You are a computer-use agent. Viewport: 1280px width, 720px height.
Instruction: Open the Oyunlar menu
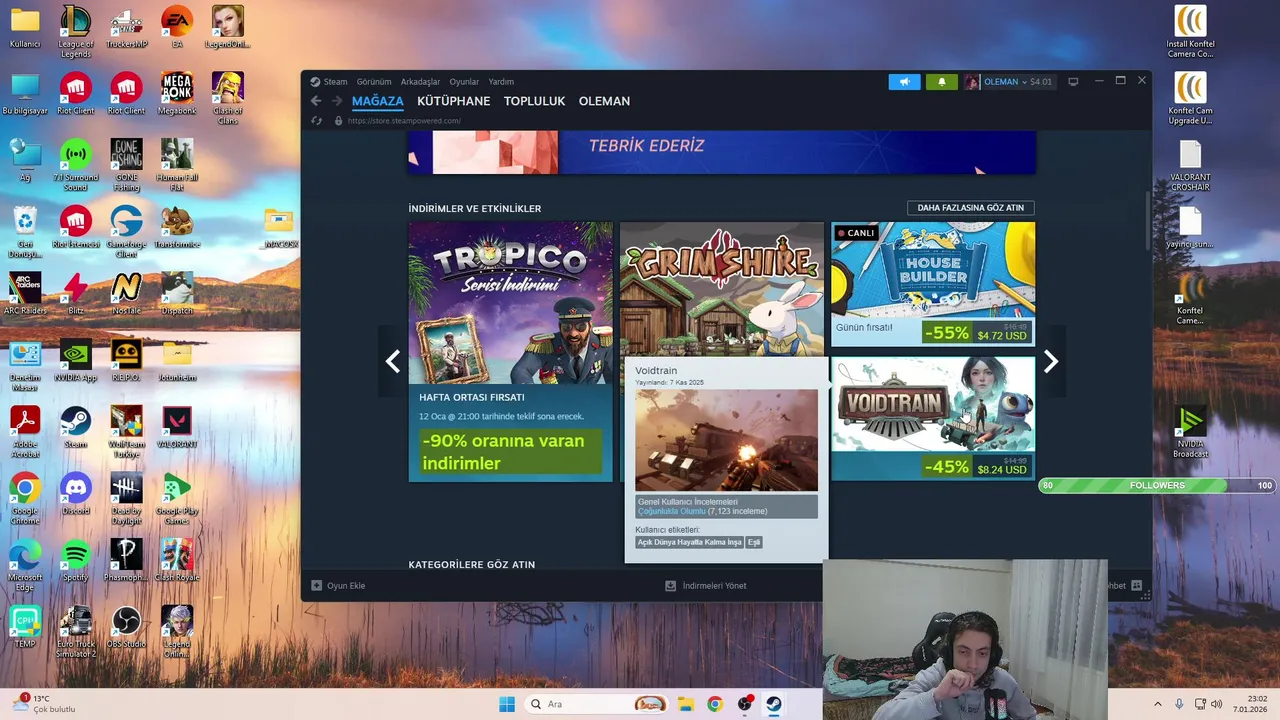pyautogui.click(x=464, y=82)
